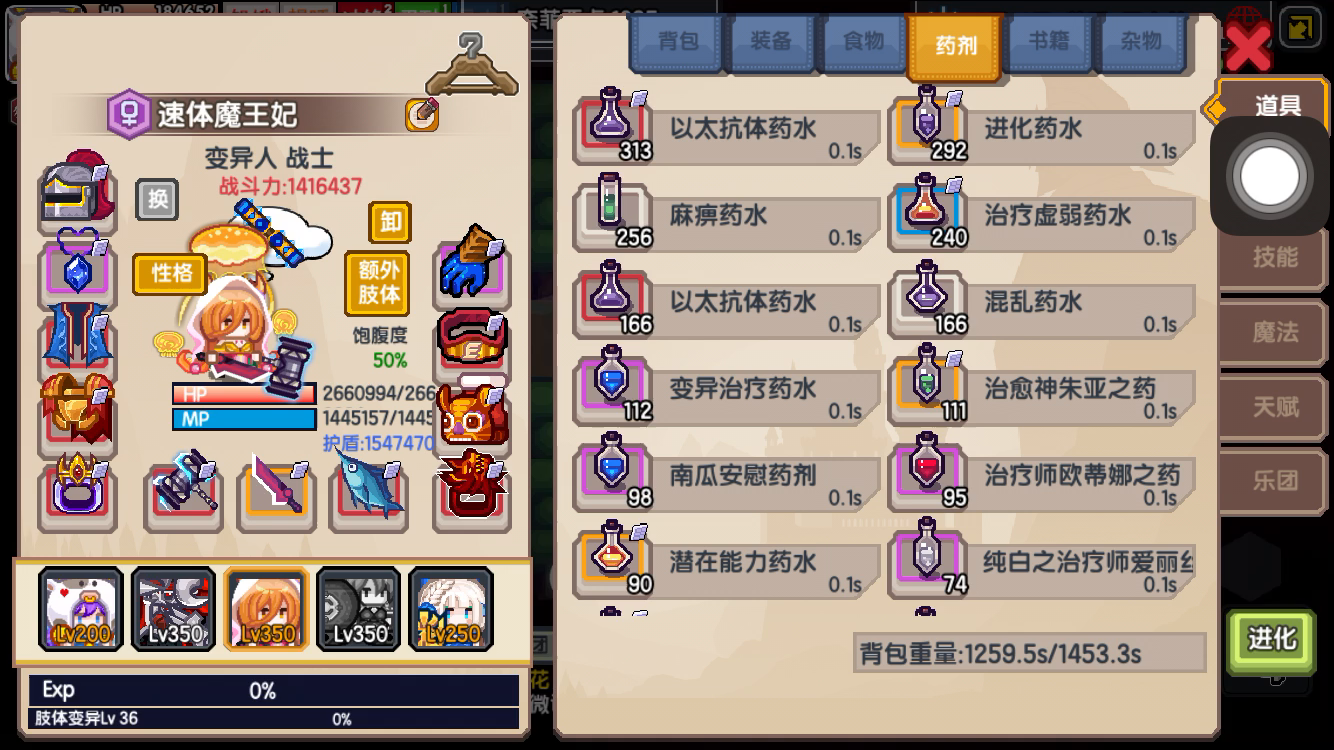Image resolution: width=1334 pixels, height=750 pixels.
Task: Select the blue gem necklace slot
Action: pyautogui.click(x=77, y=269)
